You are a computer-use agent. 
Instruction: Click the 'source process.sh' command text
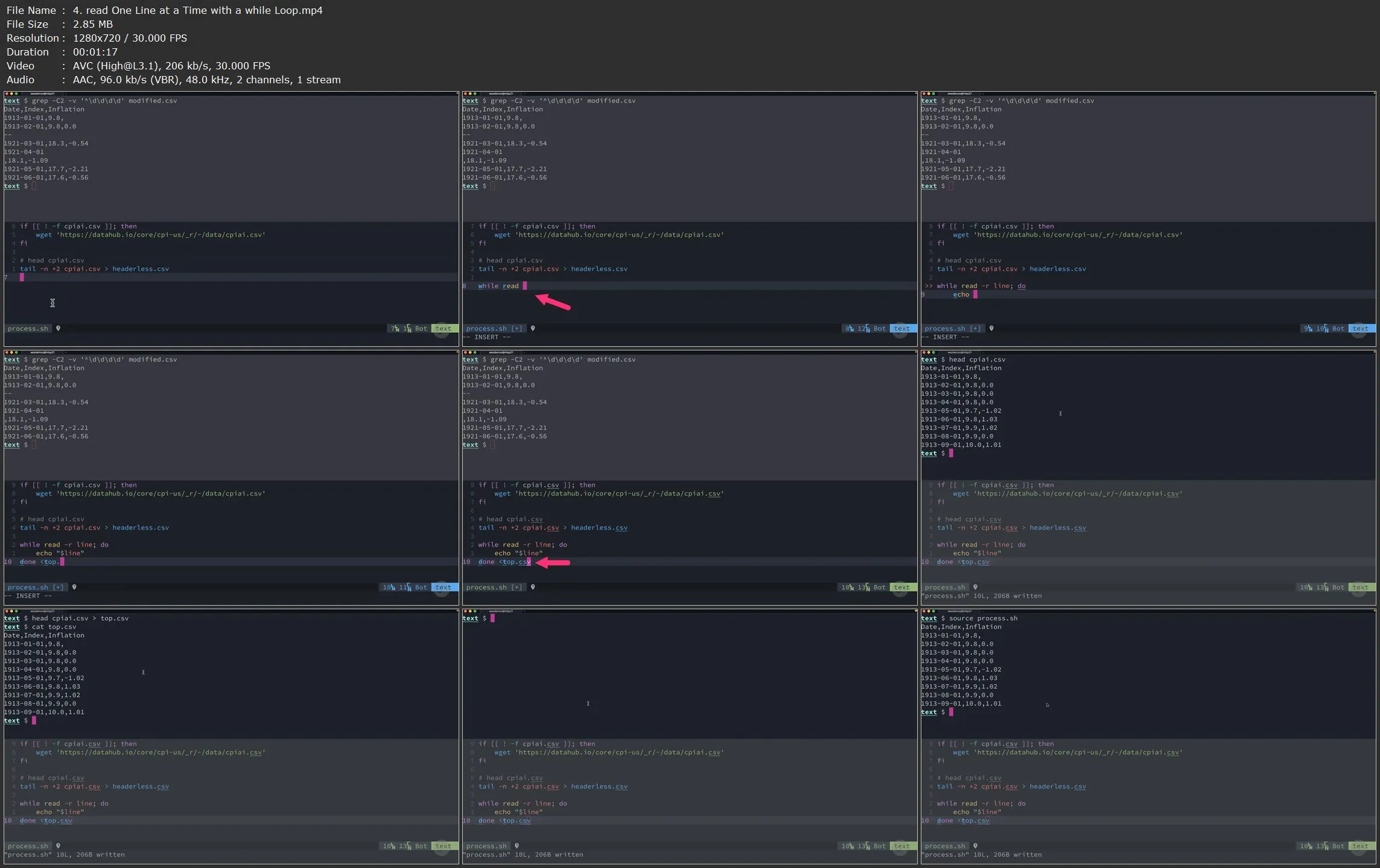[983, 618]
